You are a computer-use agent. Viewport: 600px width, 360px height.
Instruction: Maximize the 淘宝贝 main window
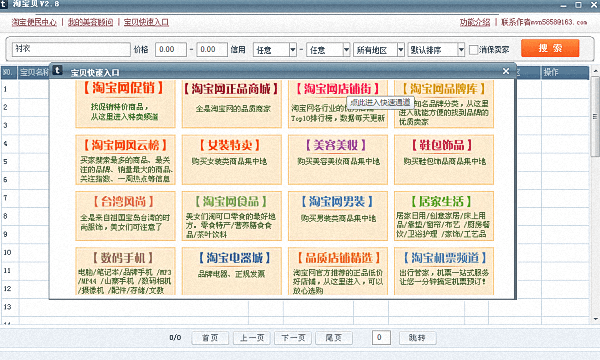click(578, 5)
